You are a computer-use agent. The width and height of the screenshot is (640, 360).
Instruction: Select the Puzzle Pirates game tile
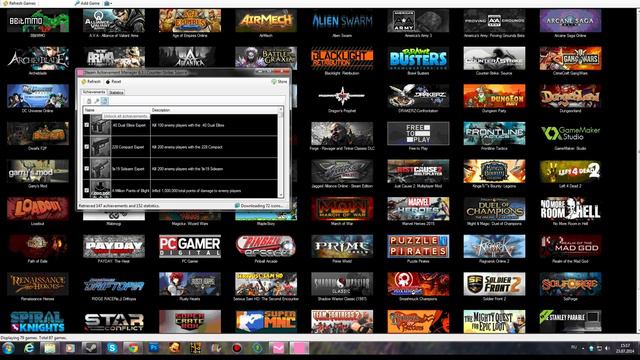click(418, 247)
